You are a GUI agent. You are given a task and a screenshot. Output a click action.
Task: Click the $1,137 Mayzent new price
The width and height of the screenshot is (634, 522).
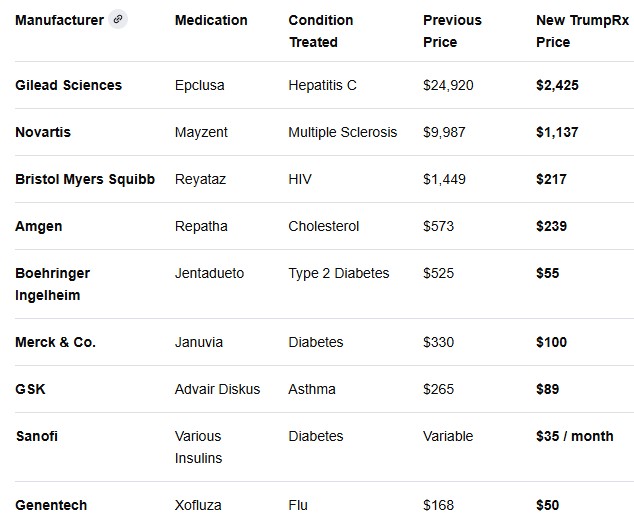[557, 132]
